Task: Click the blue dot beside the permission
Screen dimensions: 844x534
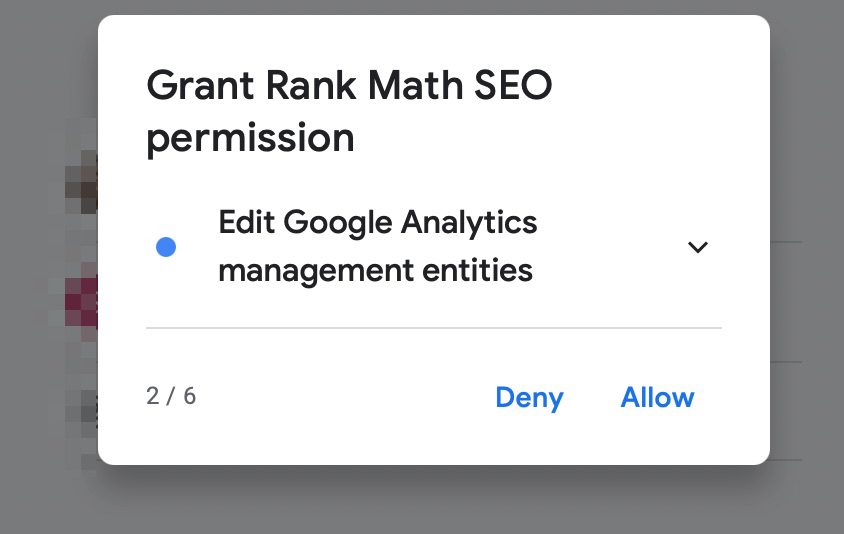Action: click(167, 247)
